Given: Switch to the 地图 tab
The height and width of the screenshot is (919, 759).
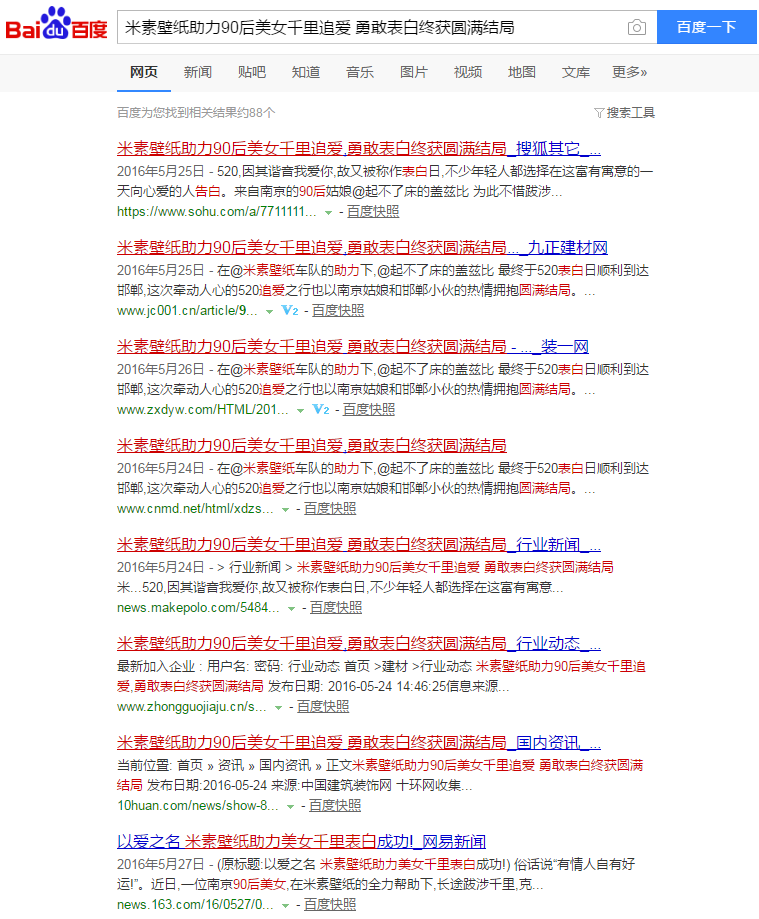Looking at the screenshot, I should tap(522, 72).
